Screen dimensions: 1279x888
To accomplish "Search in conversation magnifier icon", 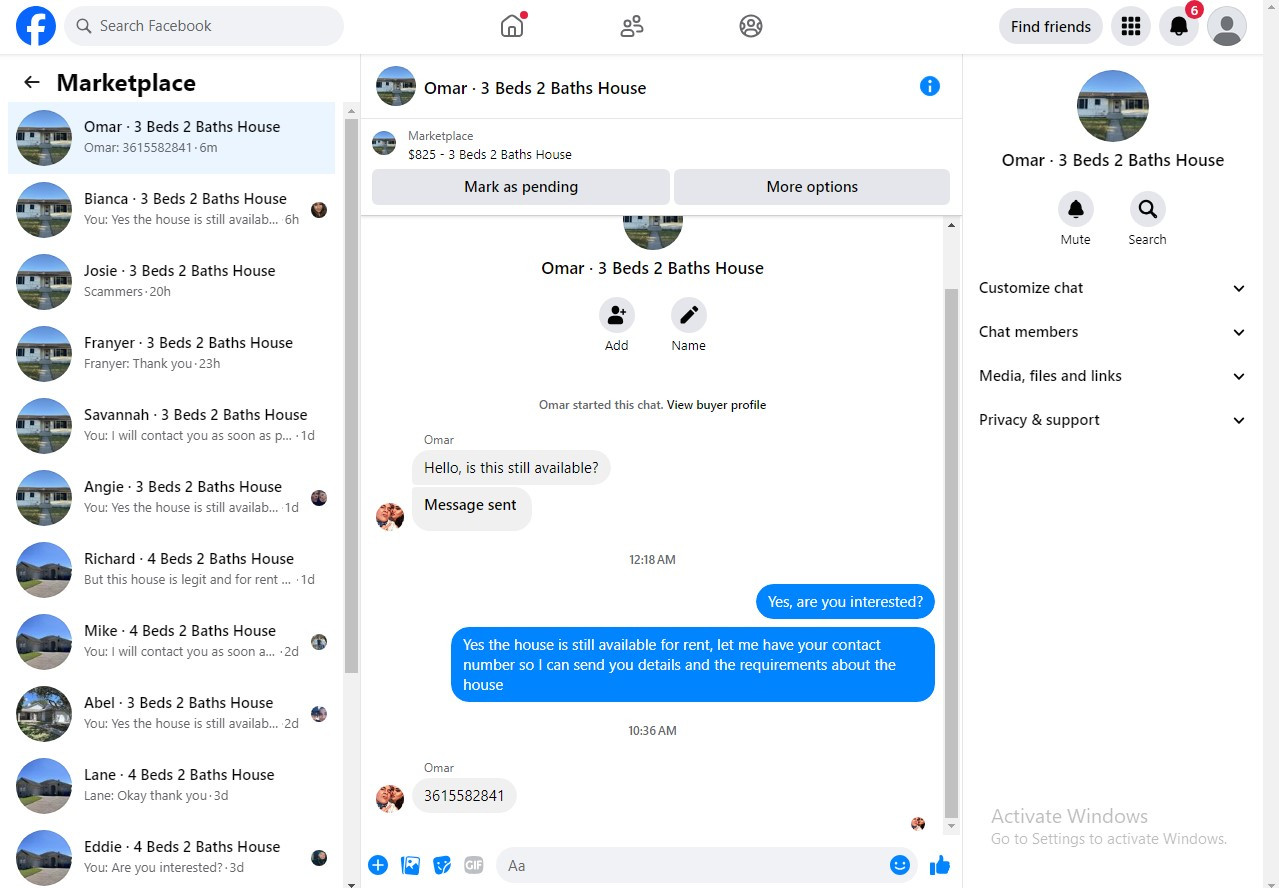I will point(1147,209).
